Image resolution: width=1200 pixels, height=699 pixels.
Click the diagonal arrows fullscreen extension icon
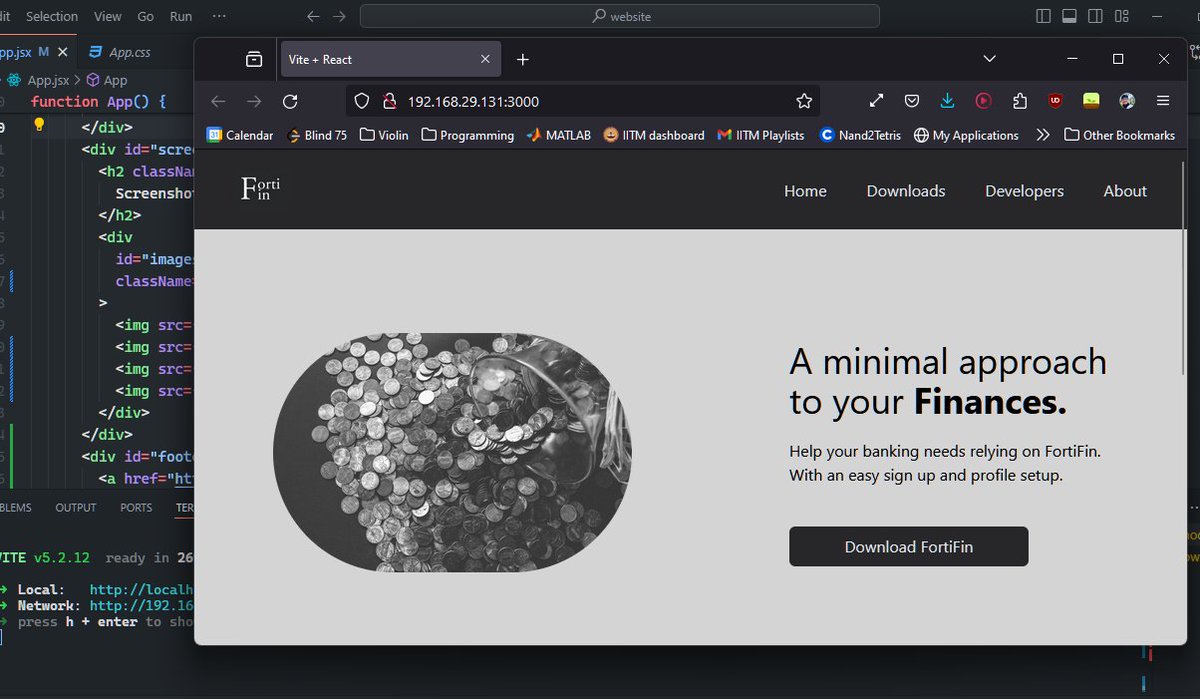[x=876, y=101]
